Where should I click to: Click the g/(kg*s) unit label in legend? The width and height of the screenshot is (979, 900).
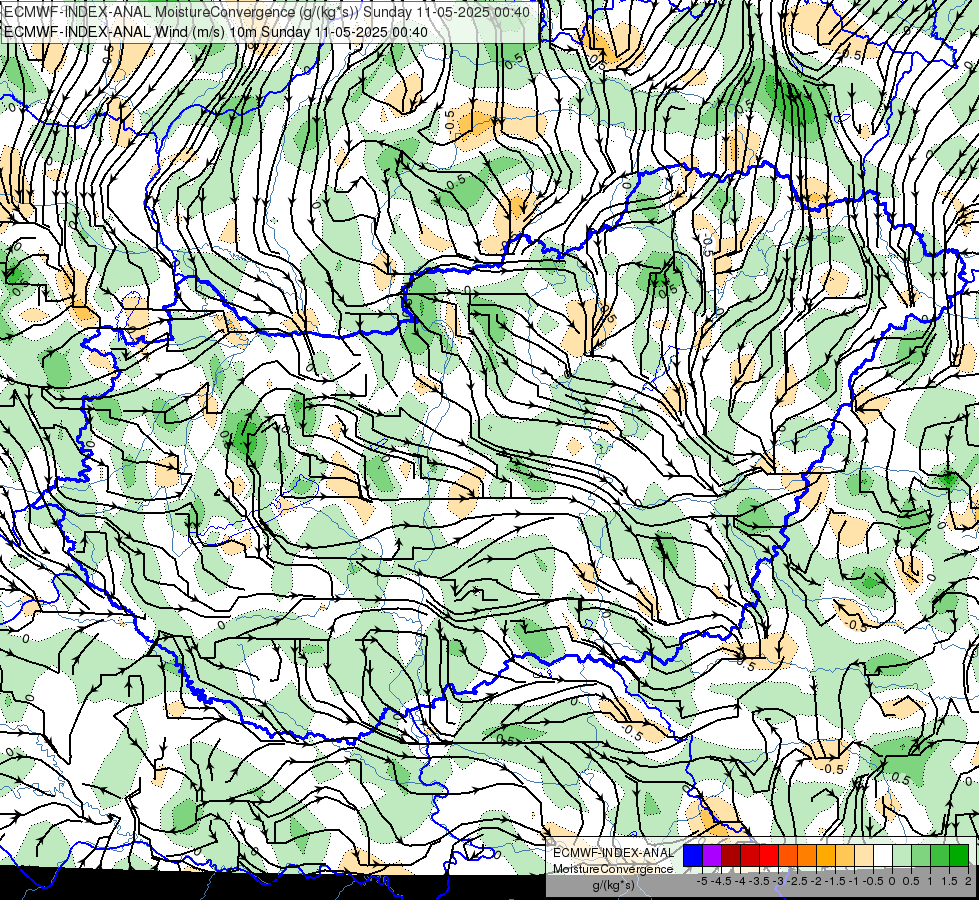tap(613, 885)
